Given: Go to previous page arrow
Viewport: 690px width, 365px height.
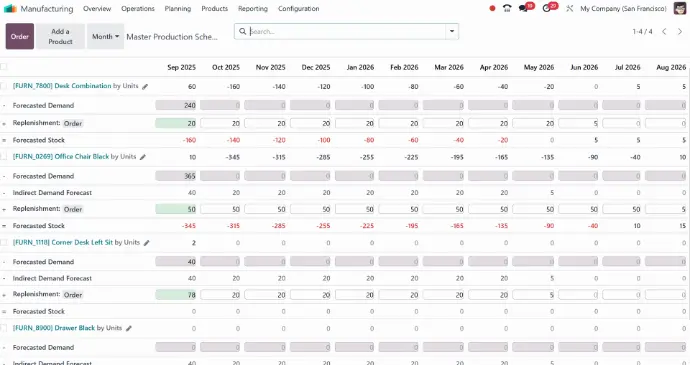Looking at the screenshot, I should [664, 31].
